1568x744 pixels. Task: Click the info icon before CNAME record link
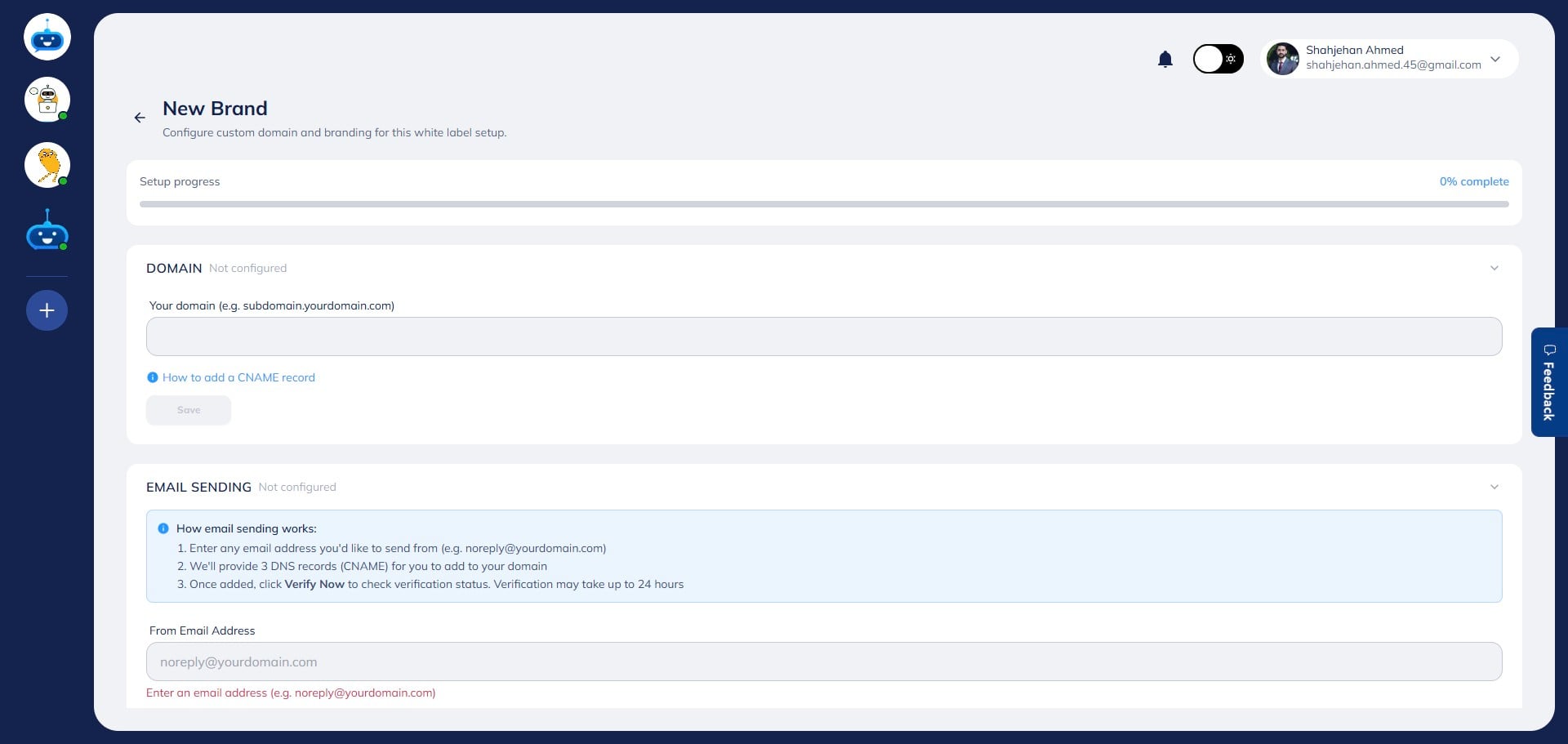click(x=152, y=377)
